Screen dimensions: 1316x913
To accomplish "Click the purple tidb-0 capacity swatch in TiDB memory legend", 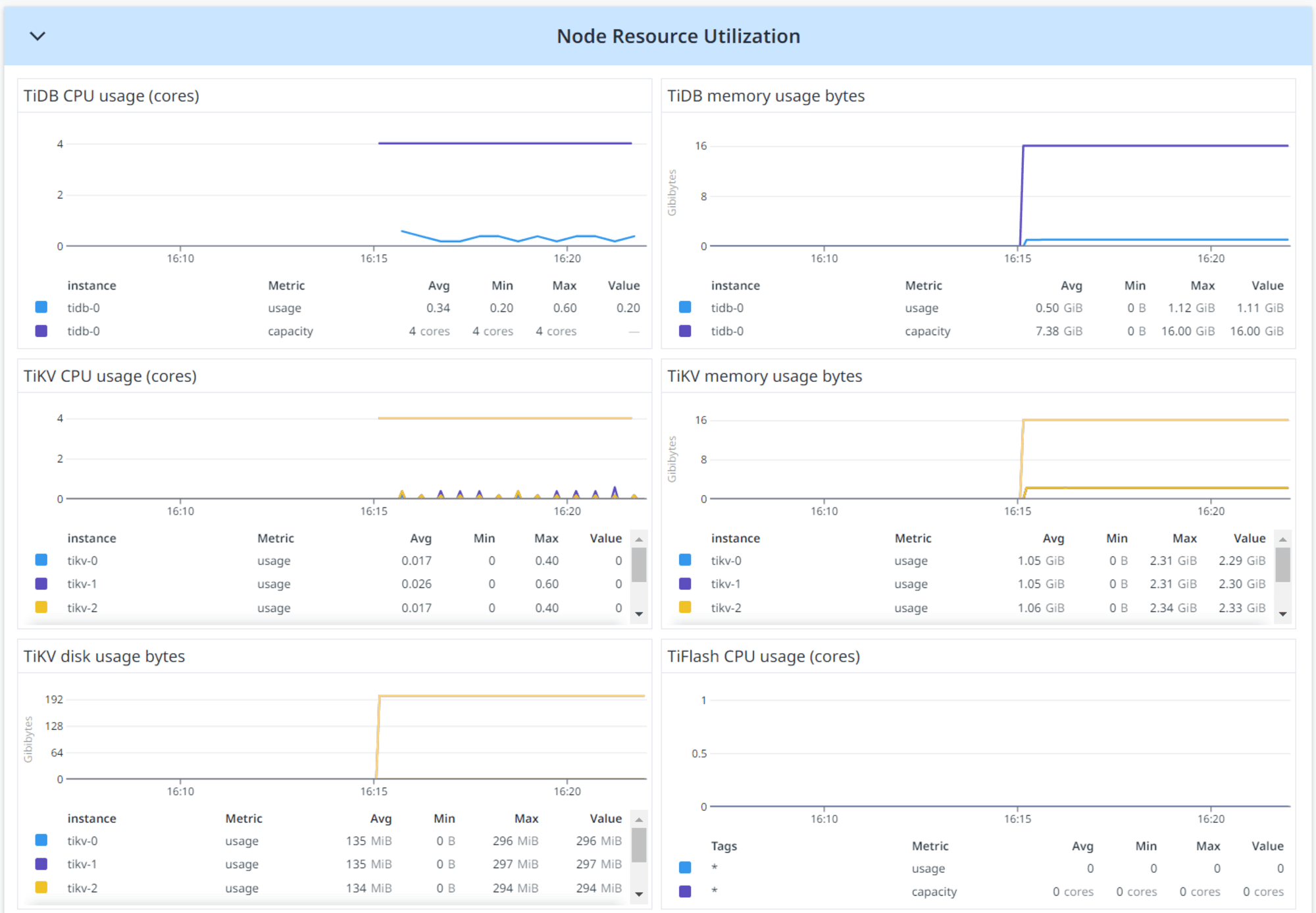I will 685,331.
